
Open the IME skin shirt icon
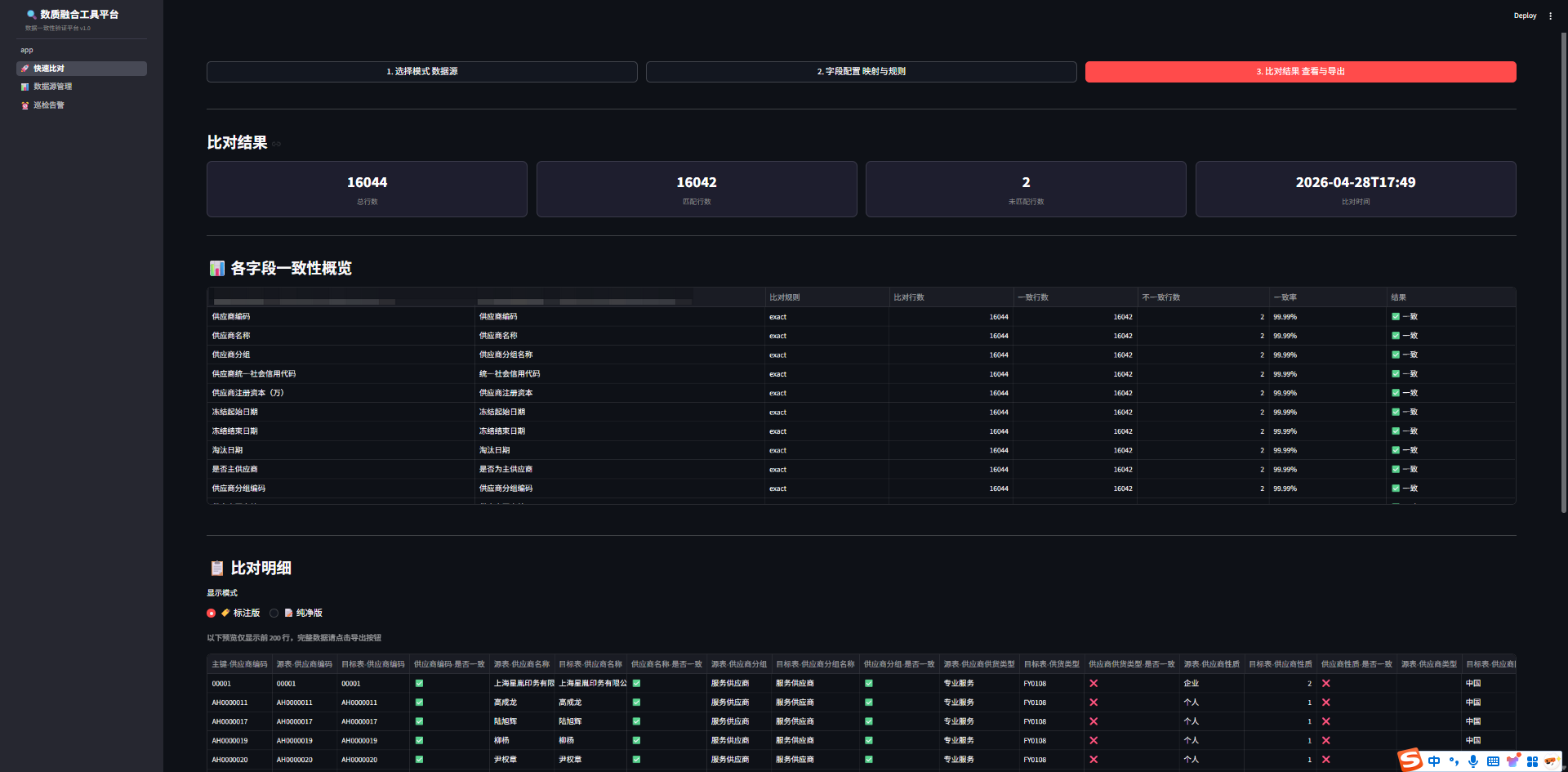pyautogui.click(x=1512, y=761)
